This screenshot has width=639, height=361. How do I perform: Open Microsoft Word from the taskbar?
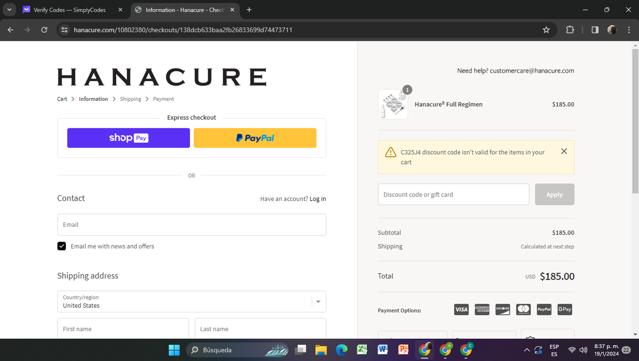tap(382, 350)
